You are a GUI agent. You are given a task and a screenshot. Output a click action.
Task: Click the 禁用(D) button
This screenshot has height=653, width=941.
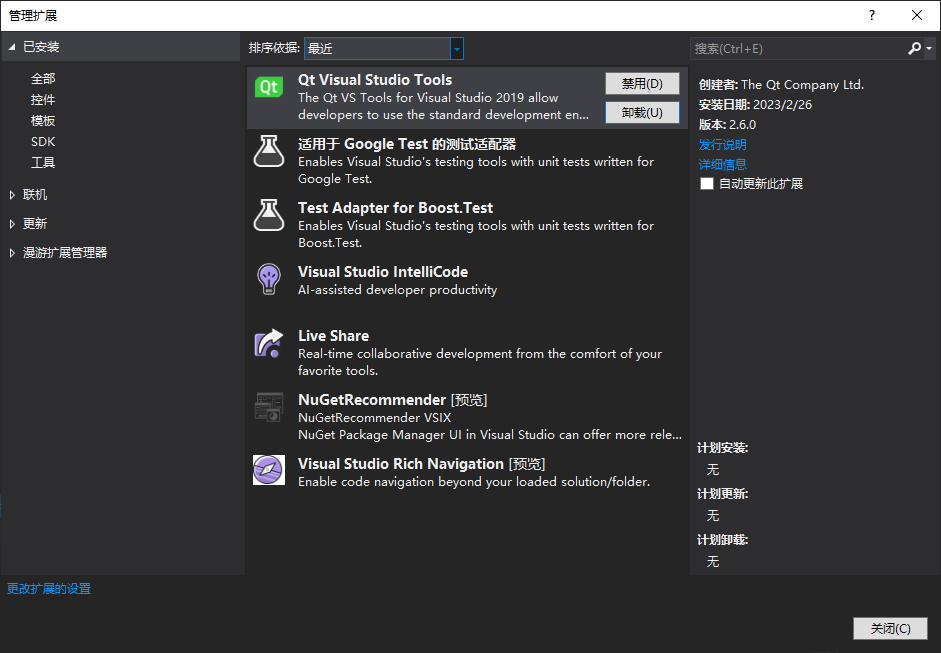coord(642,84)
